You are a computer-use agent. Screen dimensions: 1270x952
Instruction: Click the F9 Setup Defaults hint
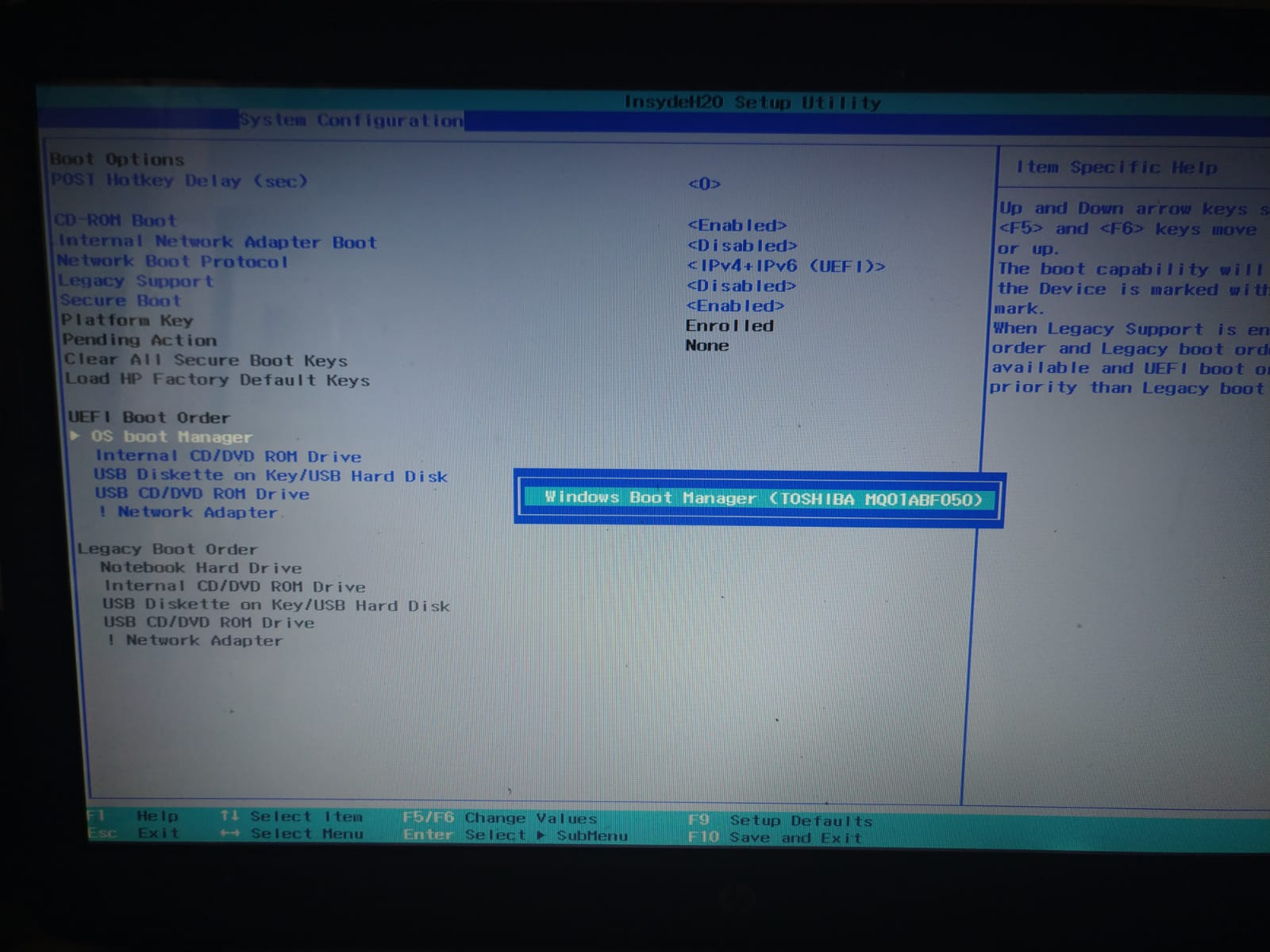[780, 821]
